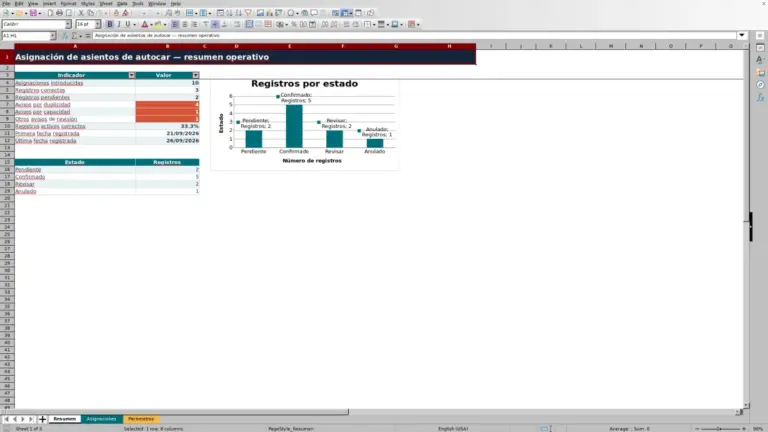768x432 pixels.
Task: Open the sidebar Styles panel icon
Action: (760, 60)
